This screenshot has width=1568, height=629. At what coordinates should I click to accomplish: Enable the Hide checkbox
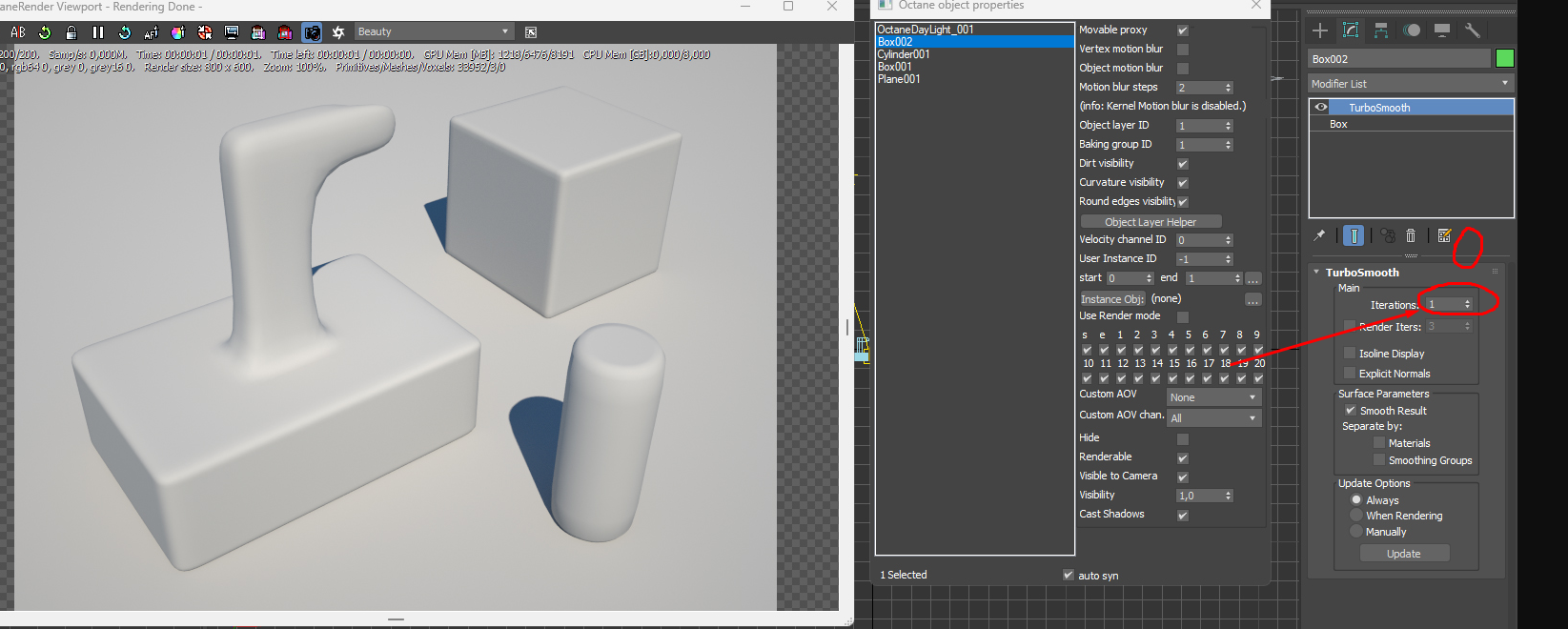[1183, 438]
